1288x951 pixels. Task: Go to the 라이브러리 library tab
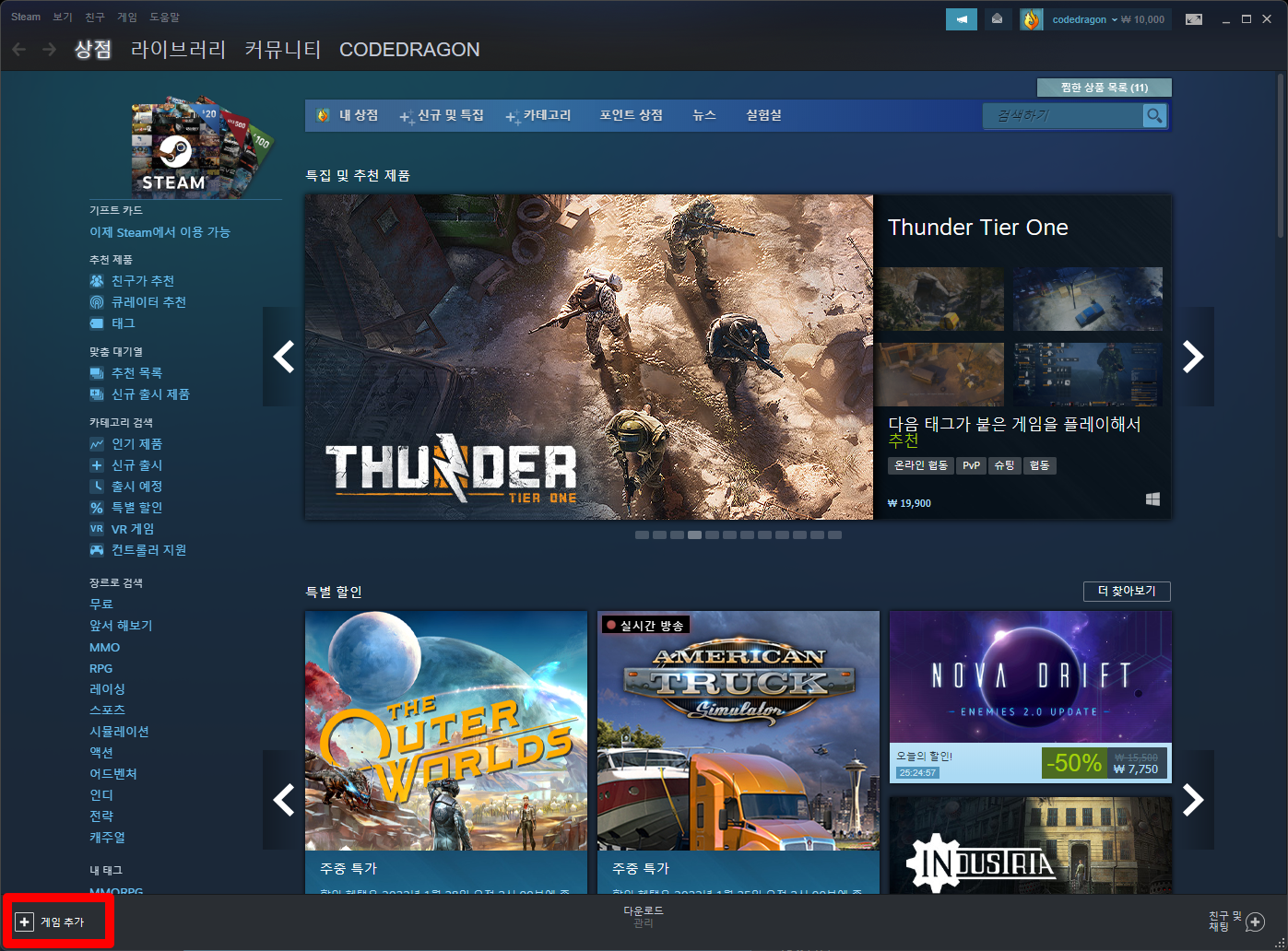[x=179, y=49]
